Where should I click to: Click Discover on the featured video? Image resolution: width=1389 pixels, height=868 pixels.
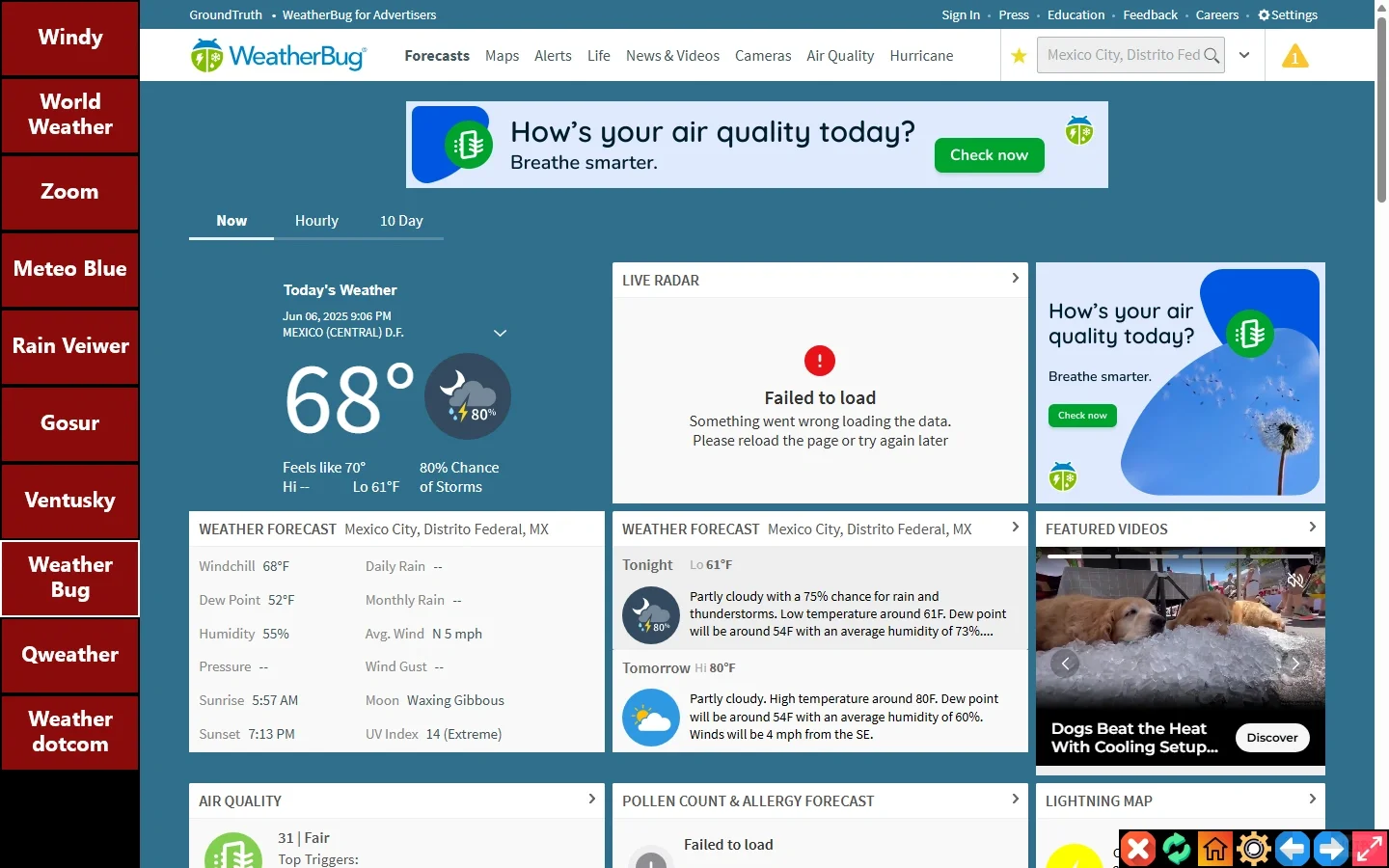1272,738
